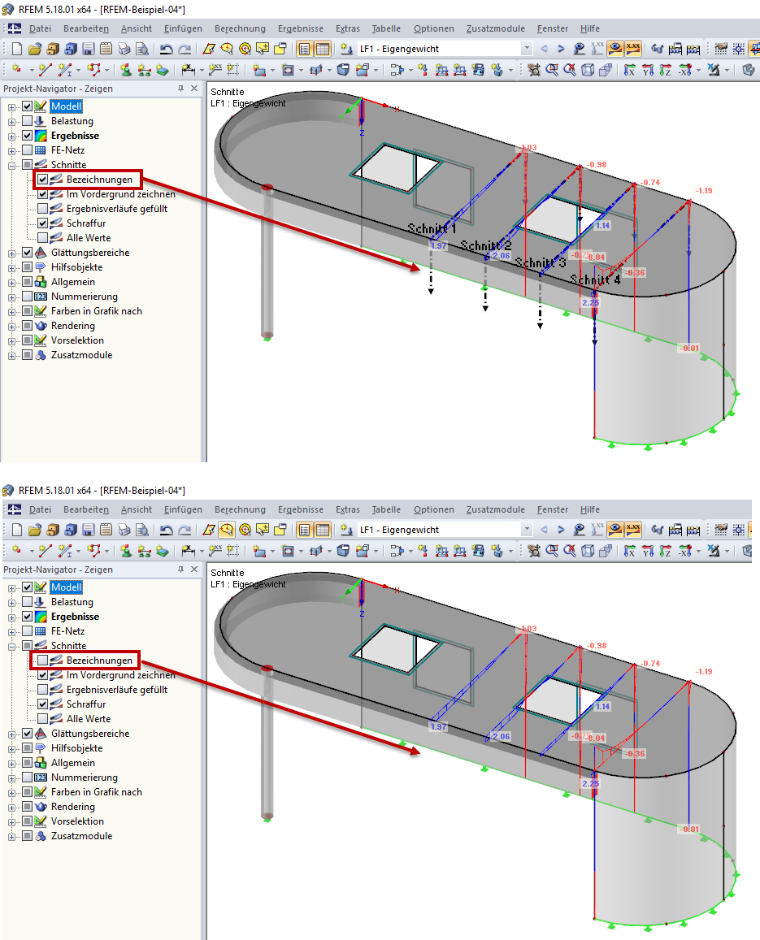Expand Zusatzmodule tree node in upper navigator
Viewport: 760px width, 940px height.
pyautogui.click(x=12, y=355)
